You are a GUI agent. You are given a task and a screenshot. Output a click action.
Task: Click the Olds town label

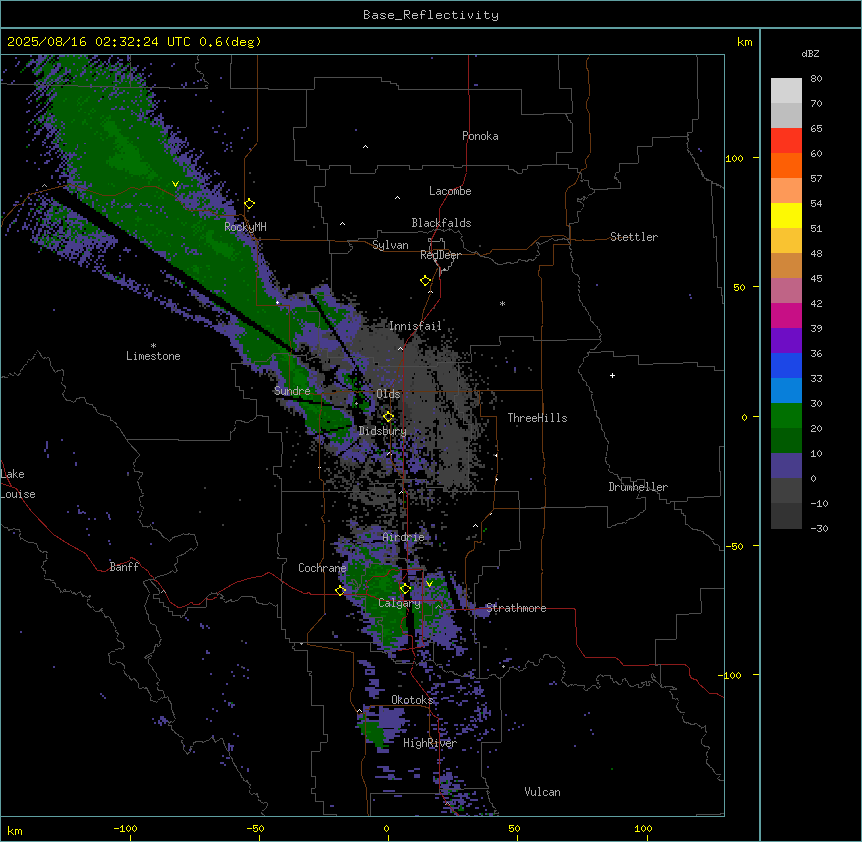(x=388, y=394)
